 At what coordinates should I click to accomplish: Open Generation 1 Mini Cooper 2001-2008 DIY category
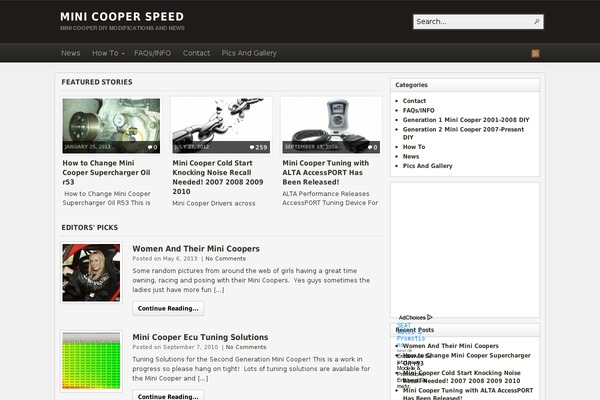coord(466,120)
